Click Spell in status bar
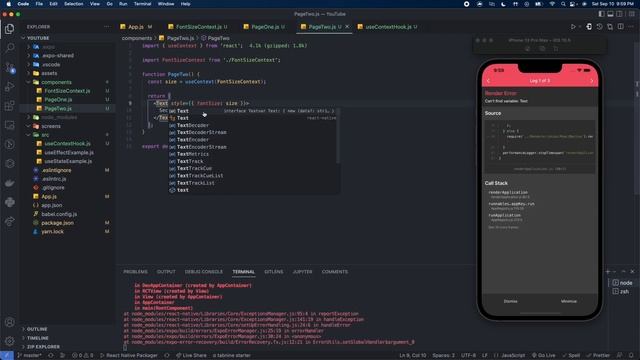The image size is (640, 360). pyautogui.click(x=571, y=356)
